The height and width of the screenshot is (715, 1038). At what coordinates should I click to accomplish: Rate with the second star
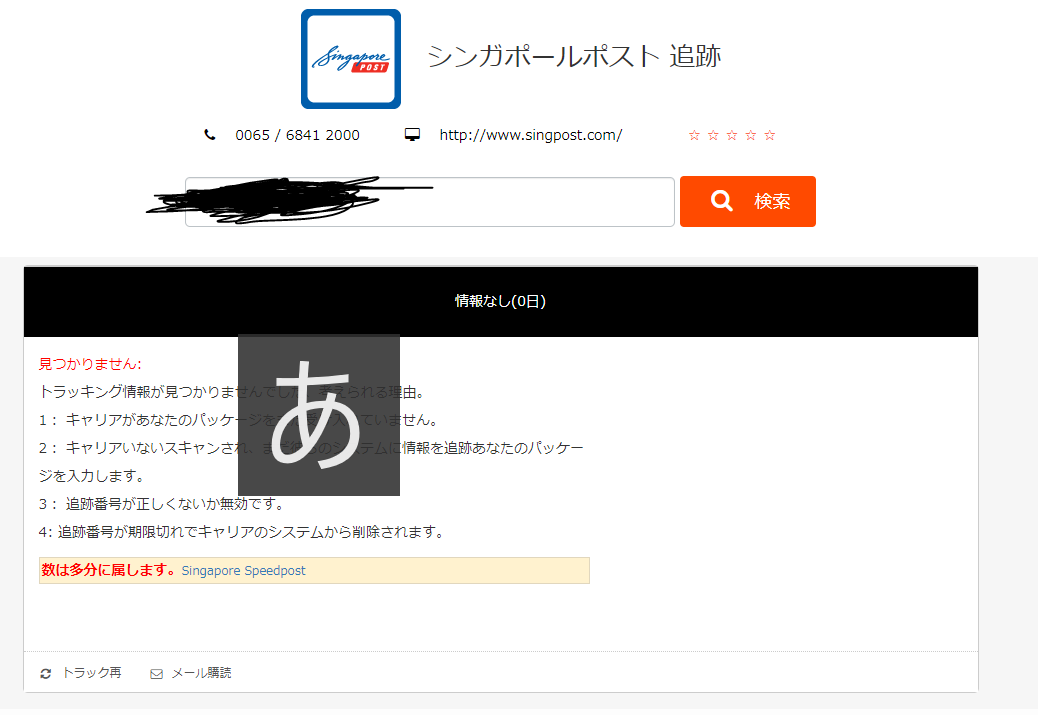[x=713, y=135]
